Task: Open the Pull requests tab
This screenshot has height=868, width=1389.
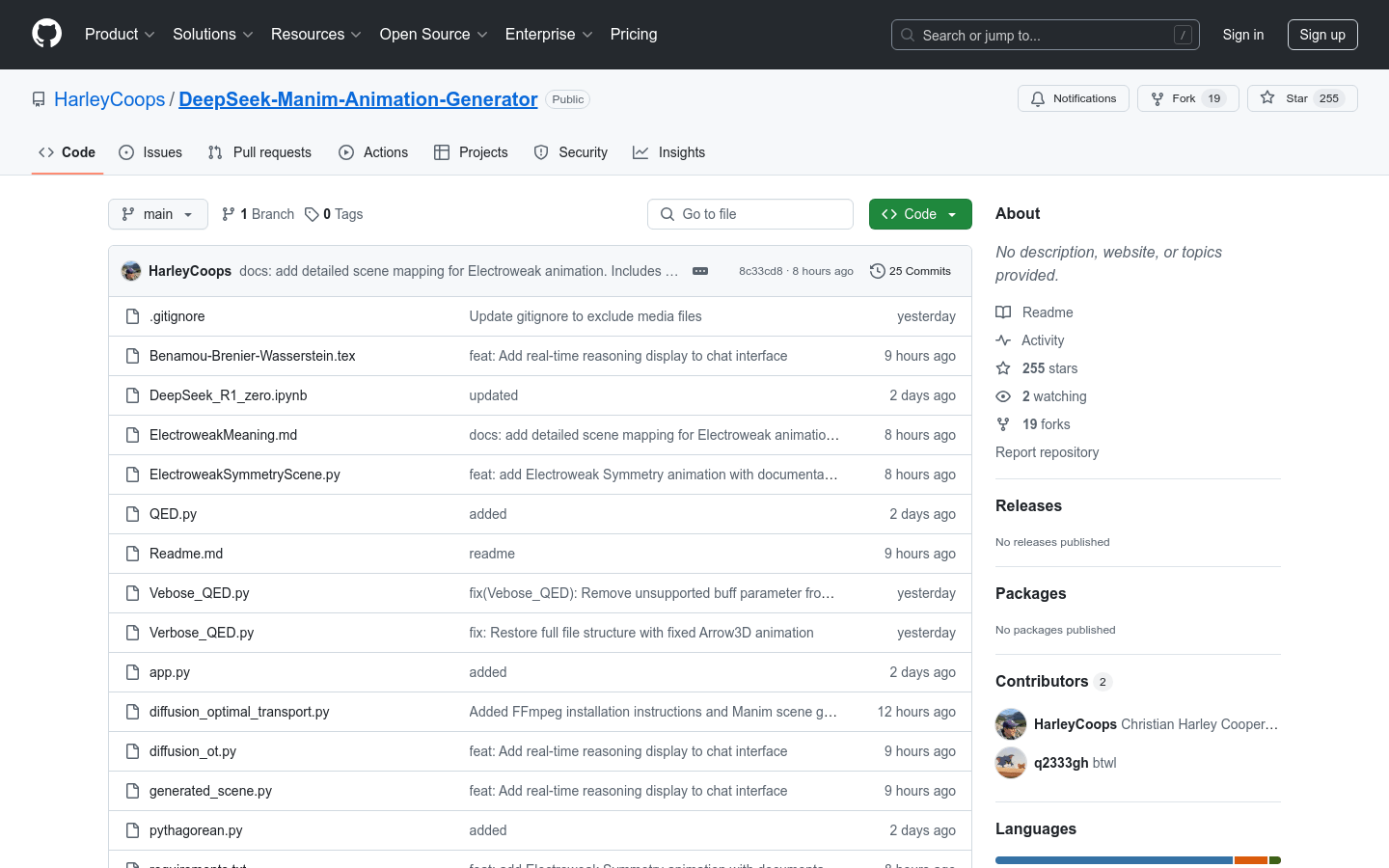Action: (x=259, y=152)
